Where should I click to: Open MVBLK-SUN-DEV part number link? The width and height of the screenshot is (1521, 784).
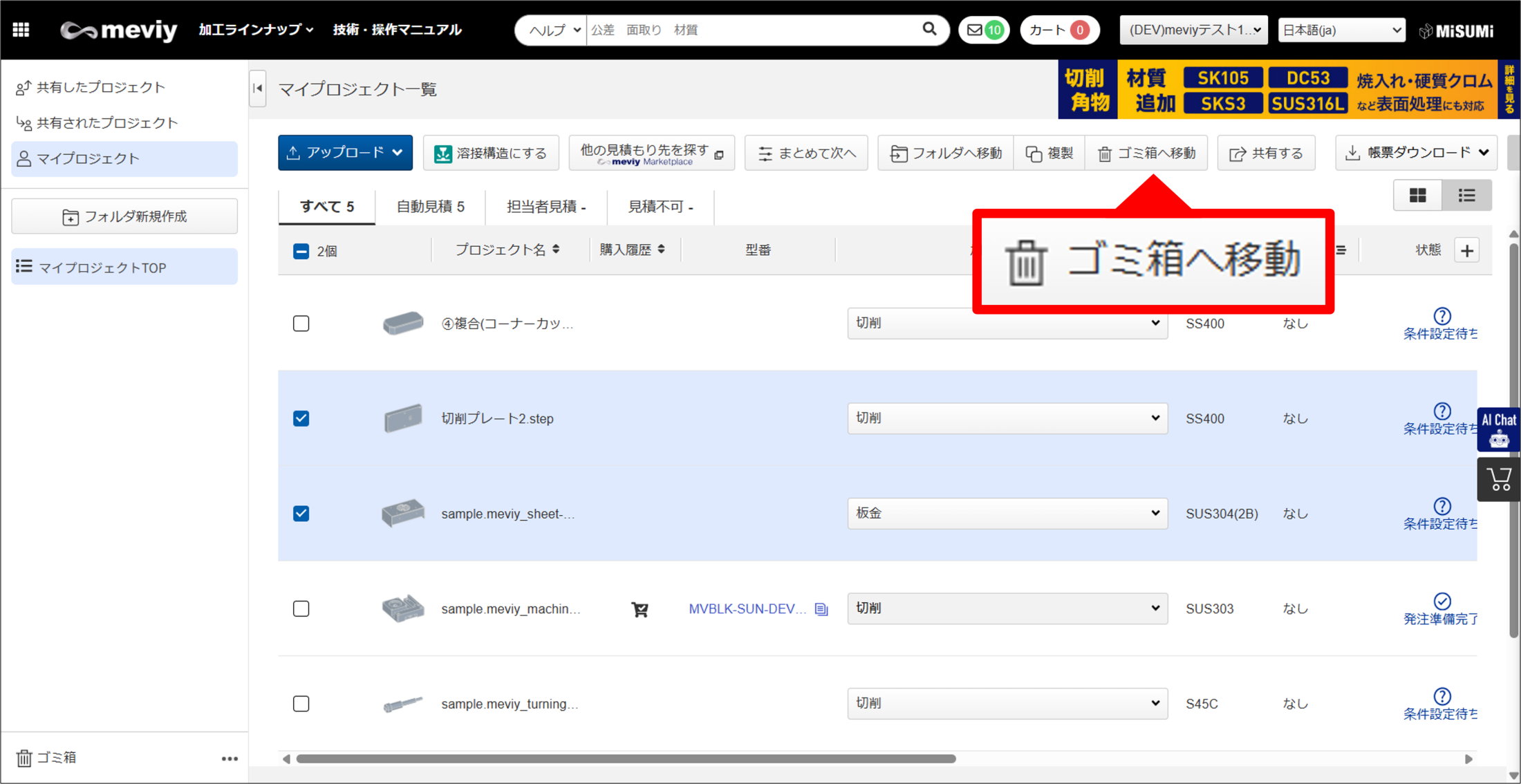click(747, 609)
